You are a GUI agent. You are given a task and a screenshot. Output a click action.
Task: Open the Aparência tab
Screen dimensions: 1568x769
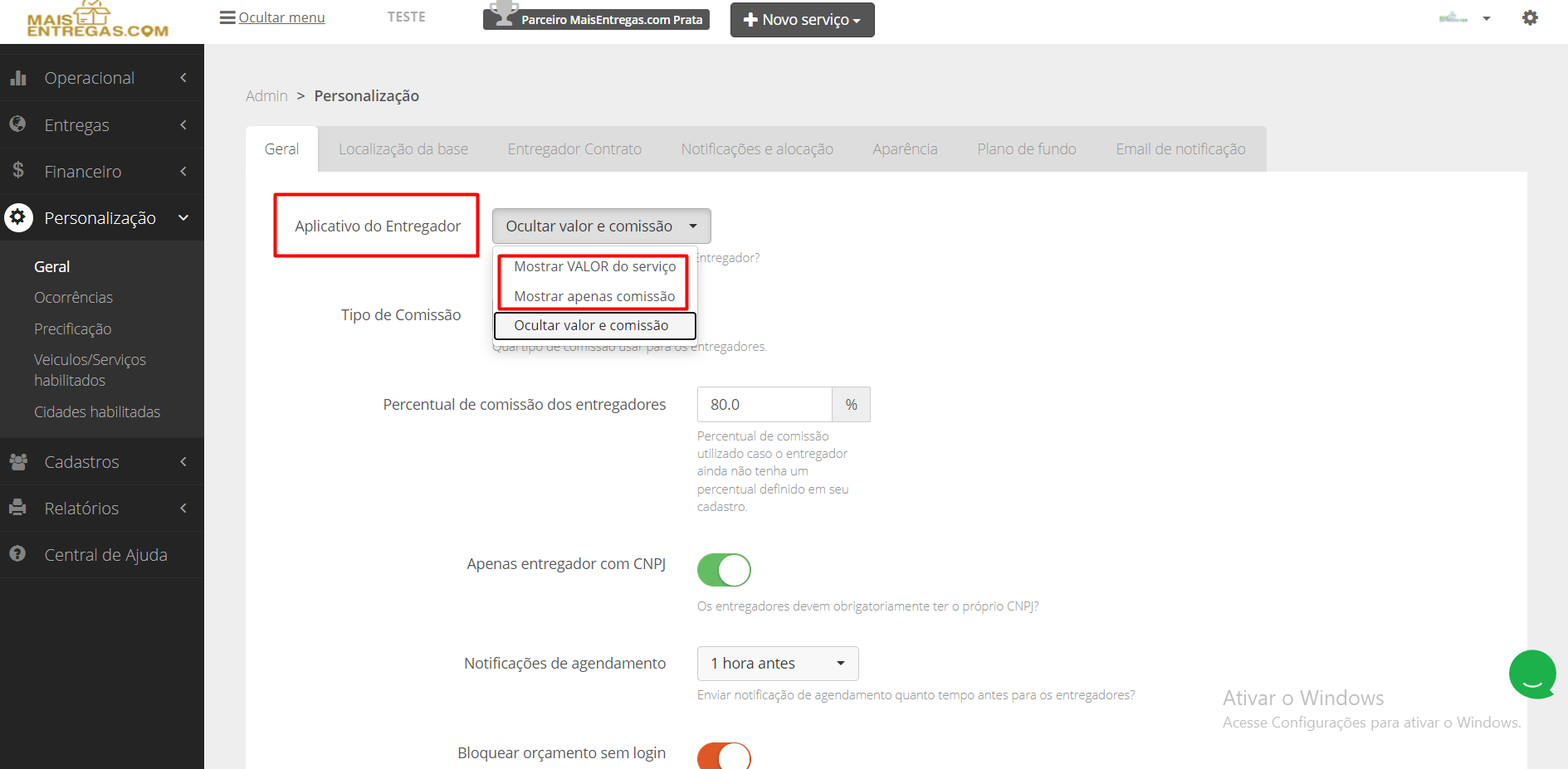[905, 149]
